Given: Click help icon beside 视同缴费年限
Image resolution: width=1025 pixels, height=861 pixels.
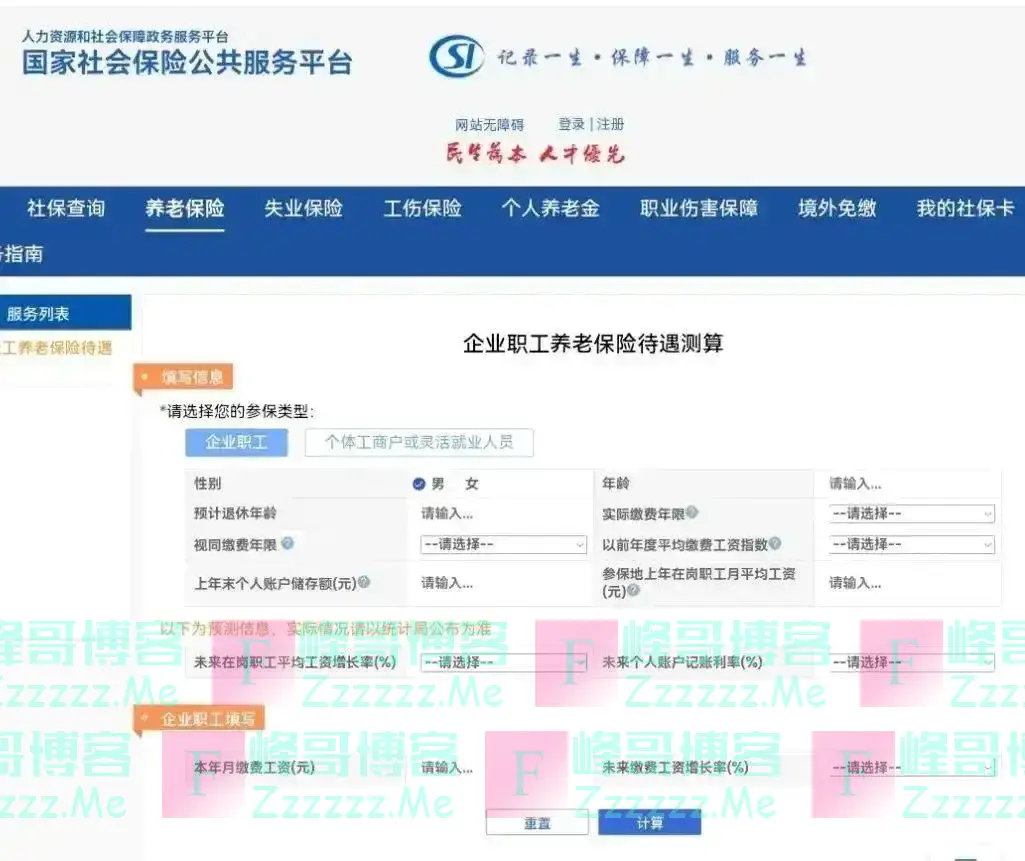Looking at the screenshot, I should click(287, 543).
